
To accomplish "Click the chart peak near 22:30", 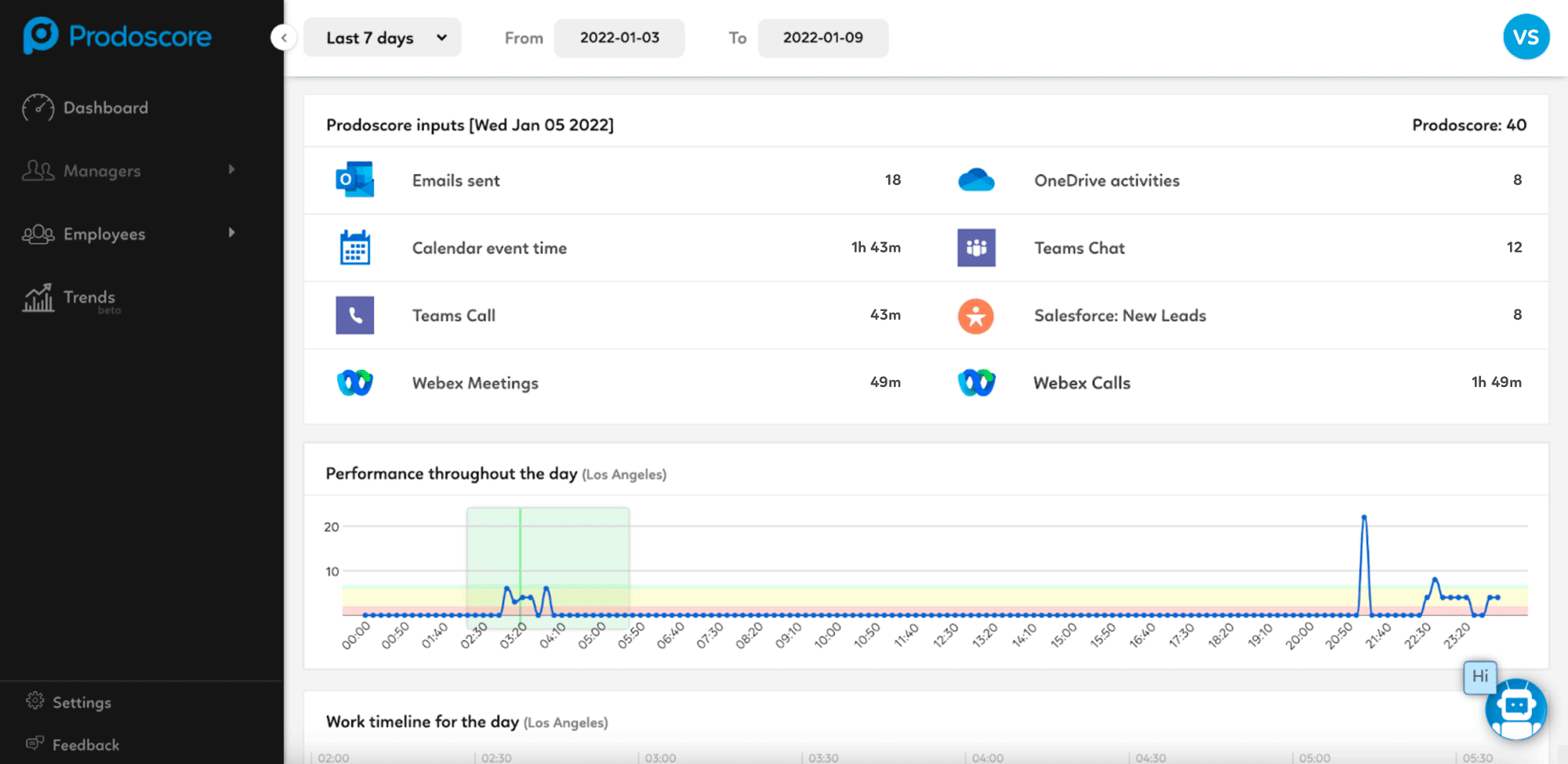I will 1435,580.
